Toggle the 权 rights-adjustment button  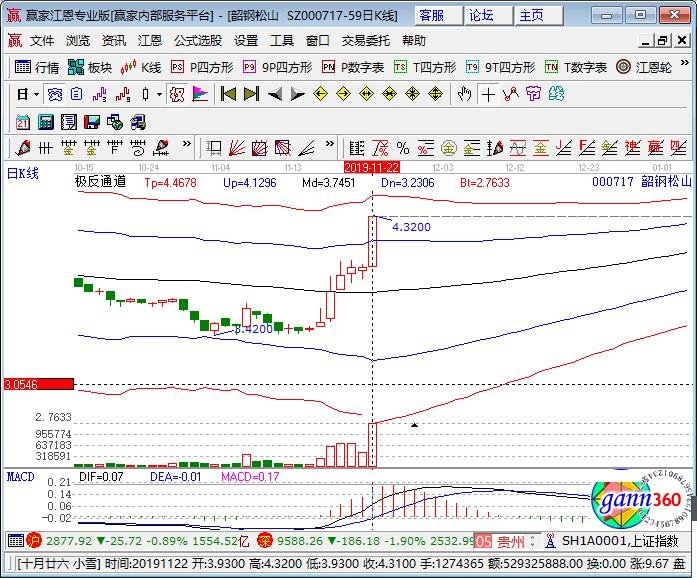coord(177,94)
